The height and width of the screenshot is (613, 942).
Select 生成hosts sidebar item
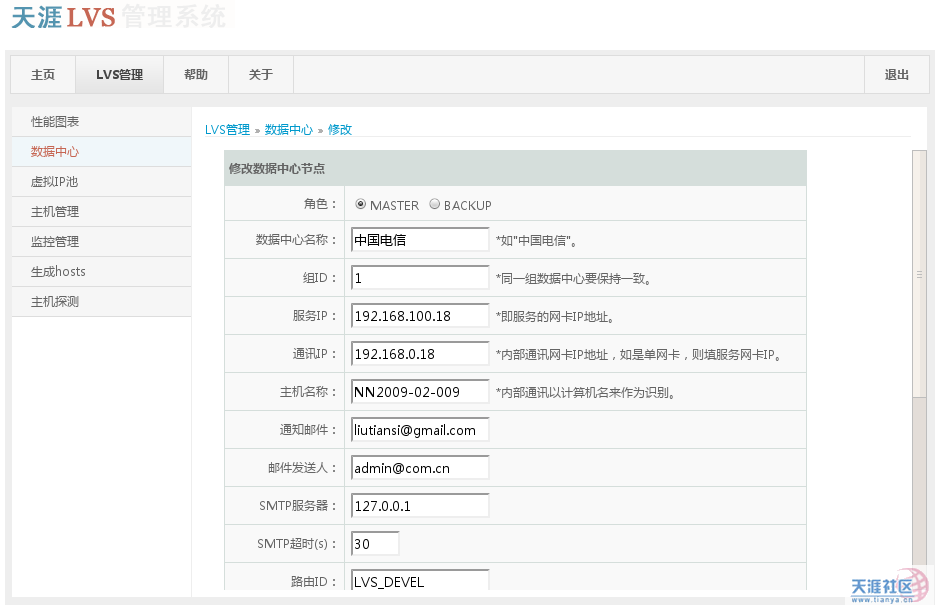58,272
